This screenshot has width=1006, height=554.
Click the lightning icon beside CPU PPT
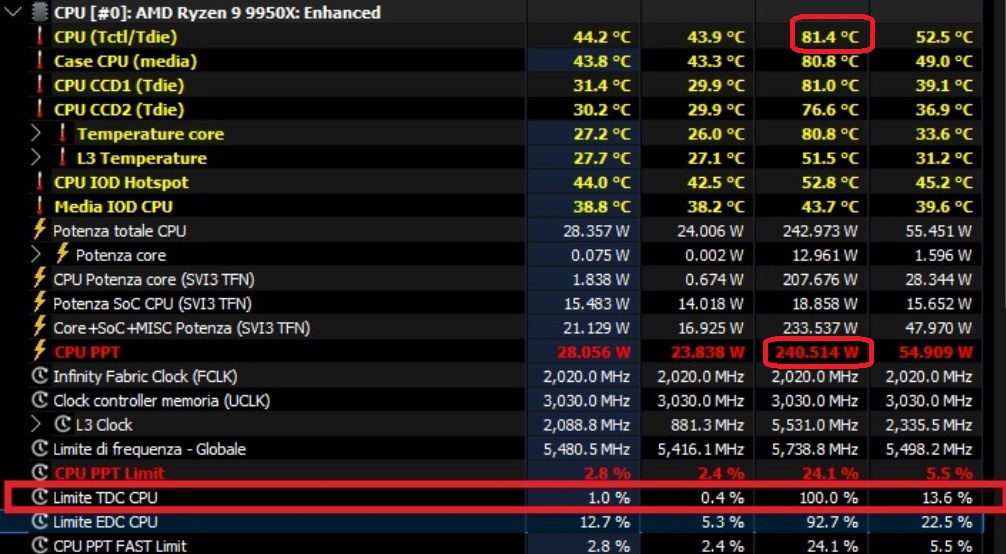[x=40, y=351]
